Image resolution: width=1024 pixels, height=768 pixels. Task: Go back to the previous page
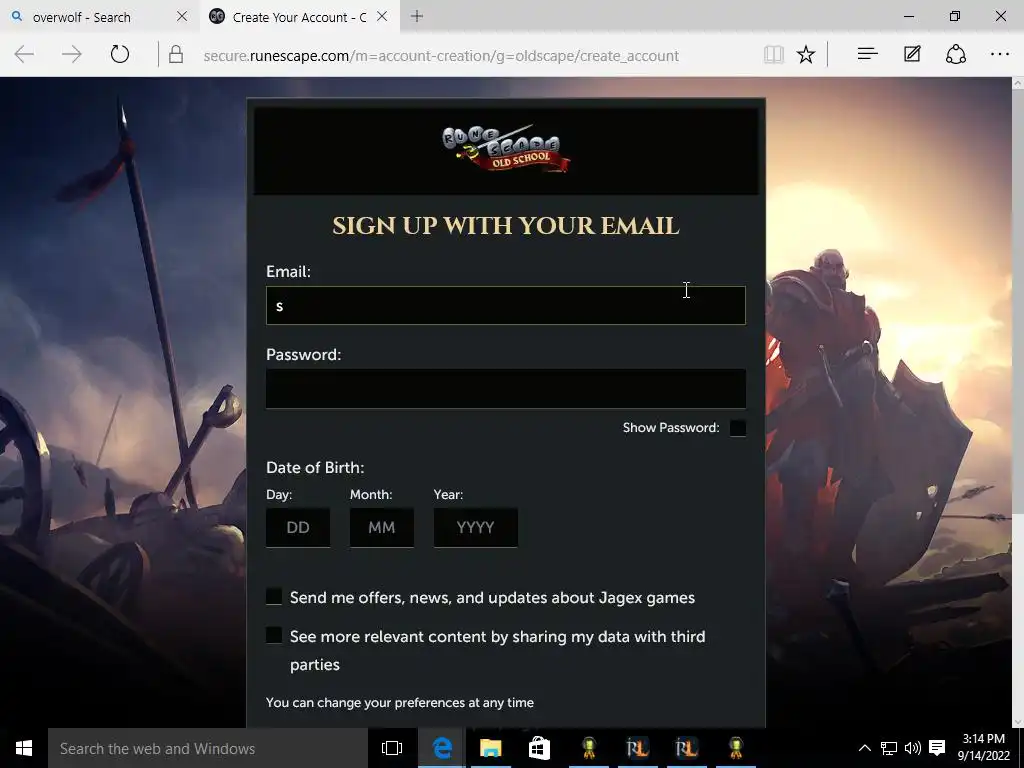[24, 54]
